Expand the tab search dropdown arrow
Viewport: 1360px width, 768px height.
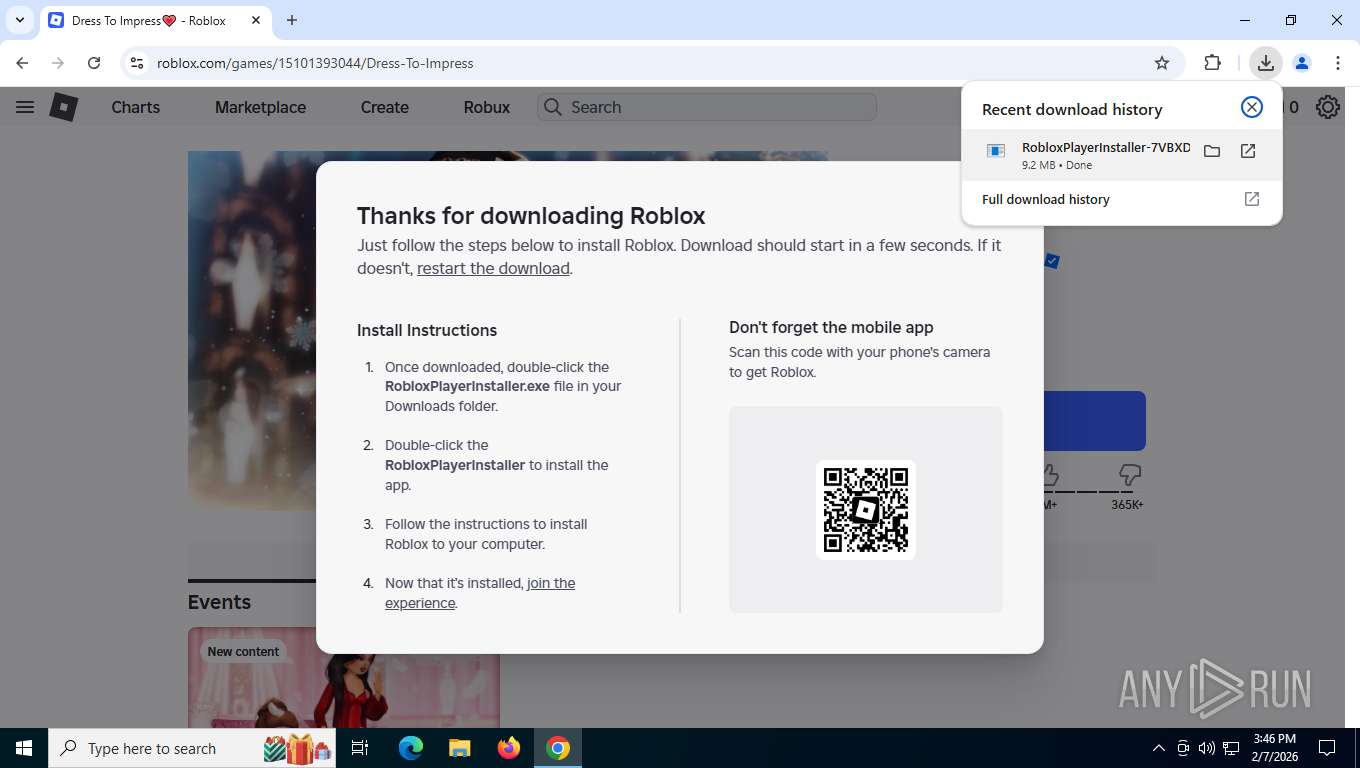[x=19, y=20]
